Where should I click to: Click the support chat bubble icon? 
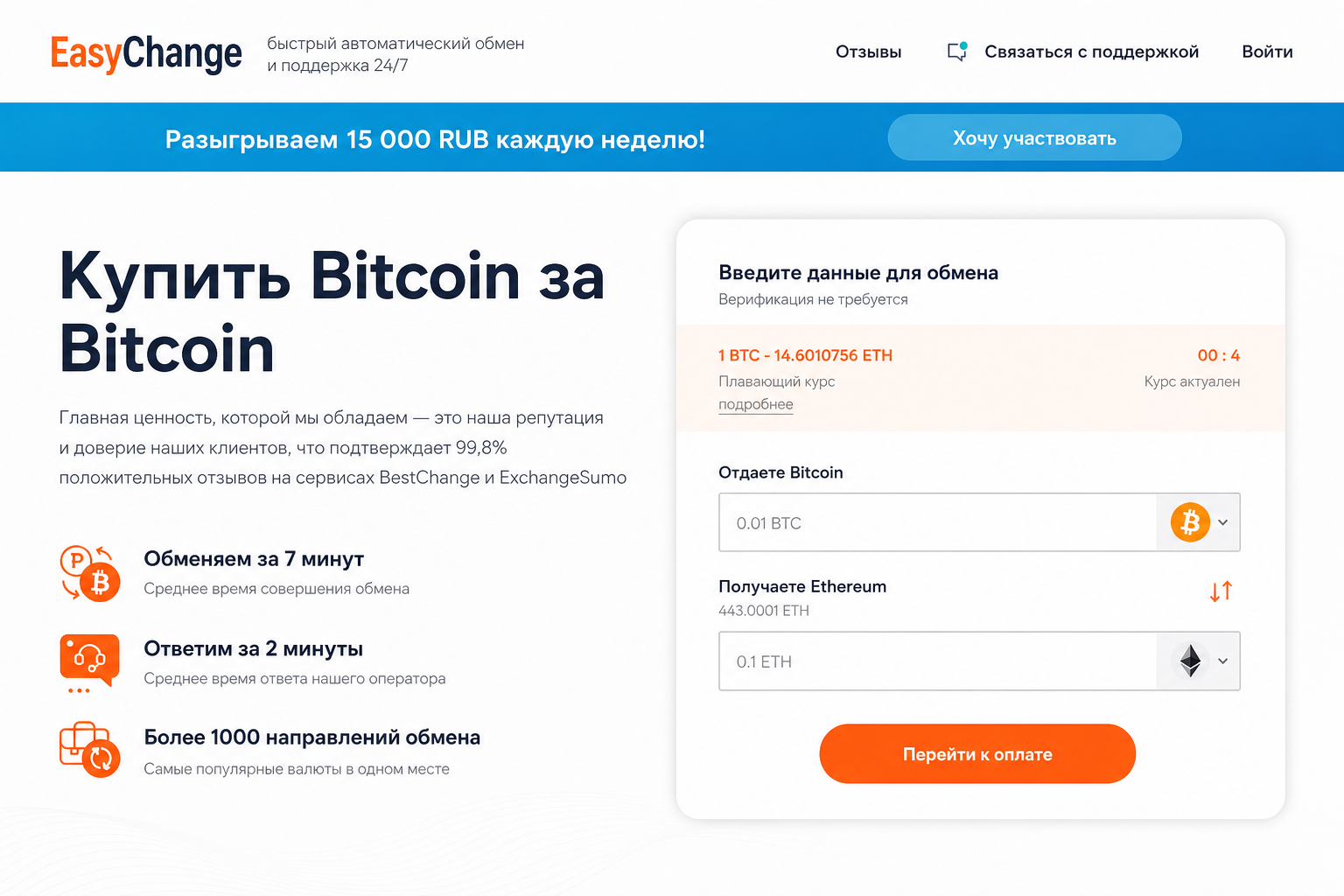tap(957, 52)
